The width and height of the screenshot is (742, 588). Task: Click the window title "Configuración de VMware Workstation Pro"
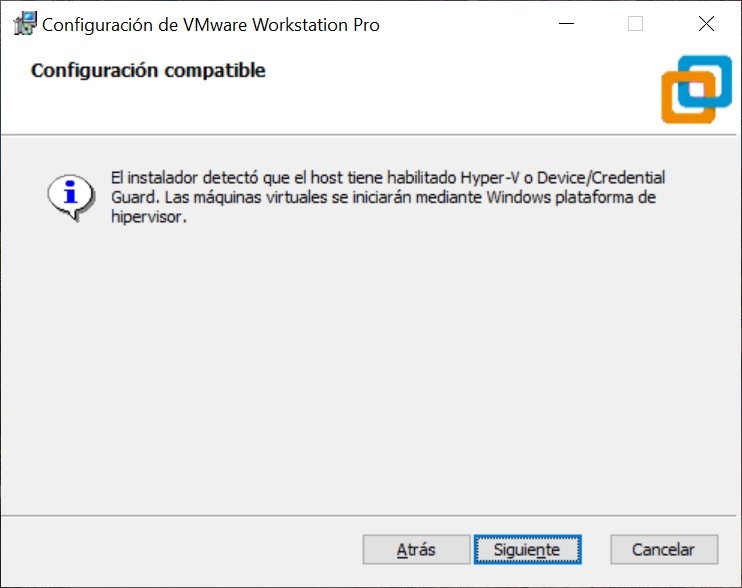pos(211,25)
